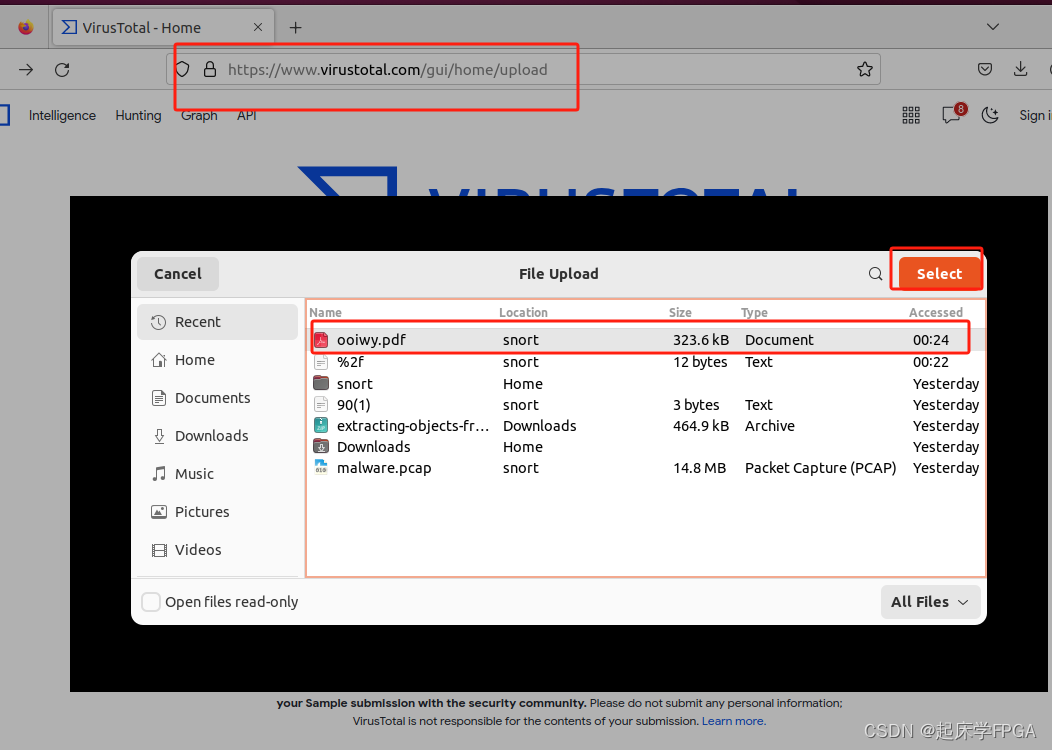Sort files by Location column header

coord(523,313)
